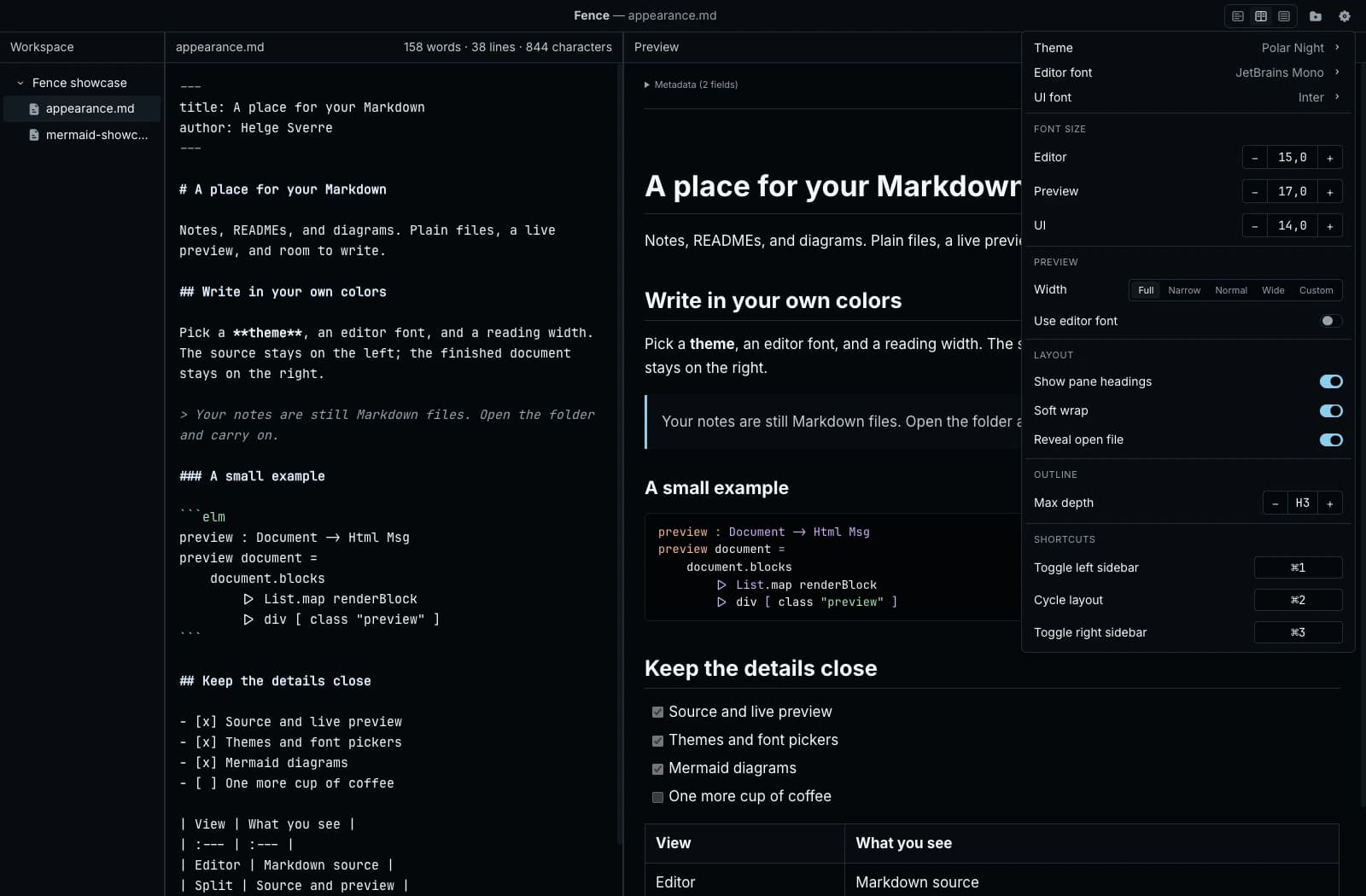
Task: Open mermaid-showc... file in the workspace
Action: pos(82,135)
